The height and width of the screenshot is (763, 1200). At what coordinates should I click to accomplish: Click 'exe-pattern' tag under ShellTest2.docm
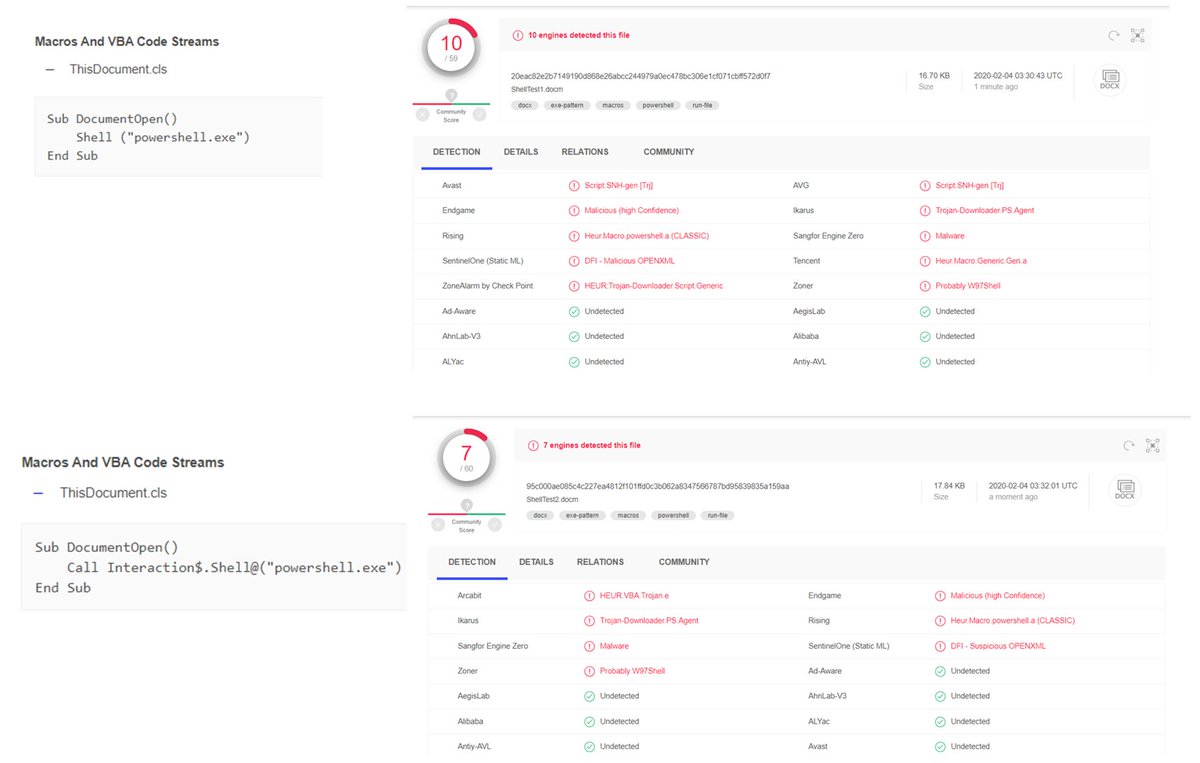(581, 515)
